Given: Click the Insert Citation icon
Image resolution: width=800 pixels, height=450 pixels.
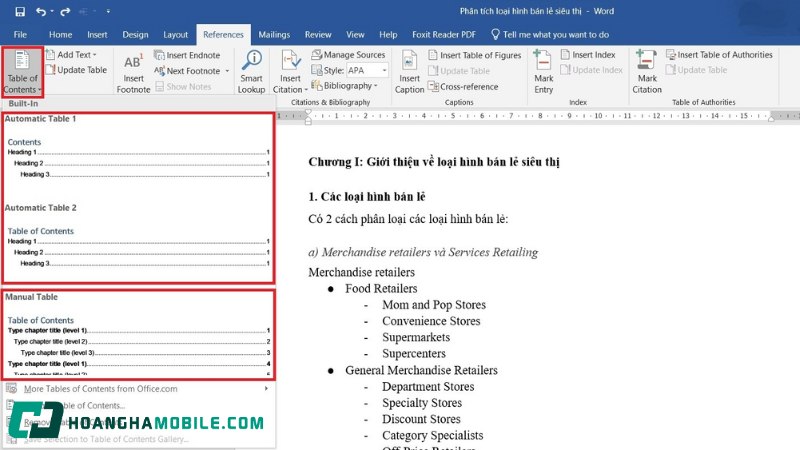Looking at the screenshot, I should coord(288,70).
